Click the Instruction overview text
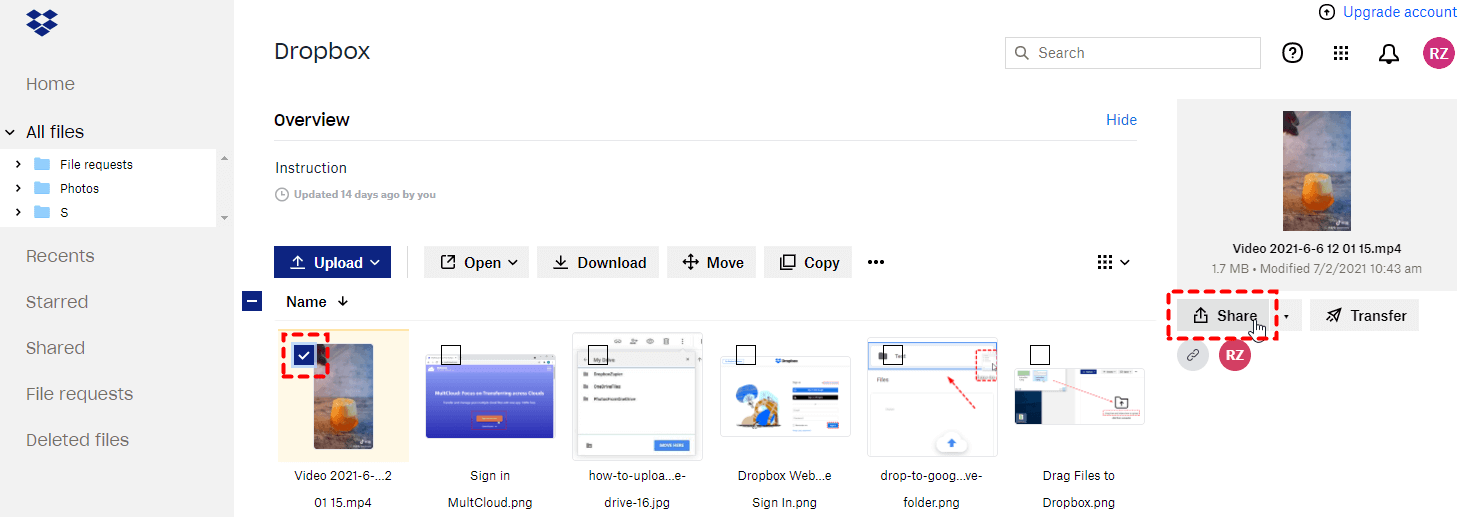The image size is (1461, 517). point(311,168)
